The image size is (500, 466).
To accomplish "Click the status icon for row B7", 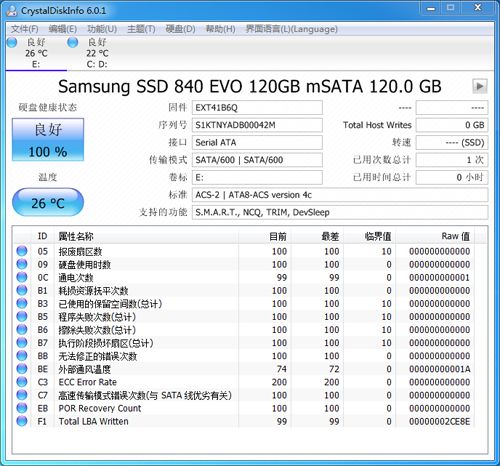I will [22, 342].
